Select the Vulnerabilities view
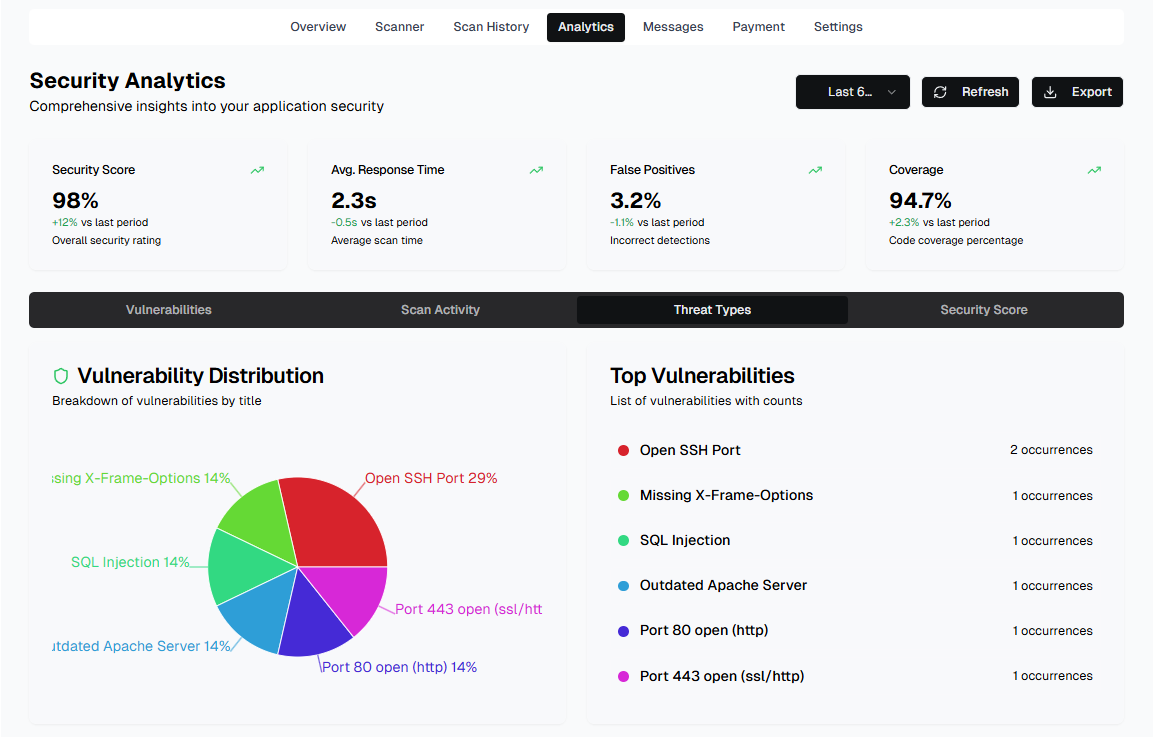 tap(168, 310)
